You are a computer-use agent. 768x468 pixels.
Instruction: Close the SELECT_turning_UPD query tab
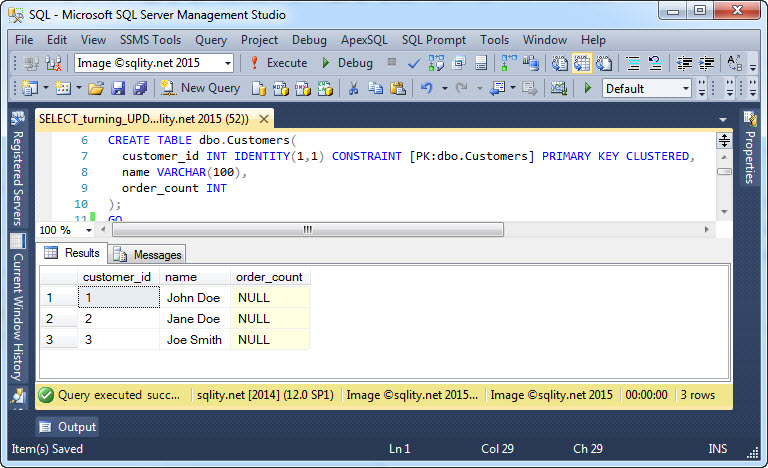pos(264,119)
